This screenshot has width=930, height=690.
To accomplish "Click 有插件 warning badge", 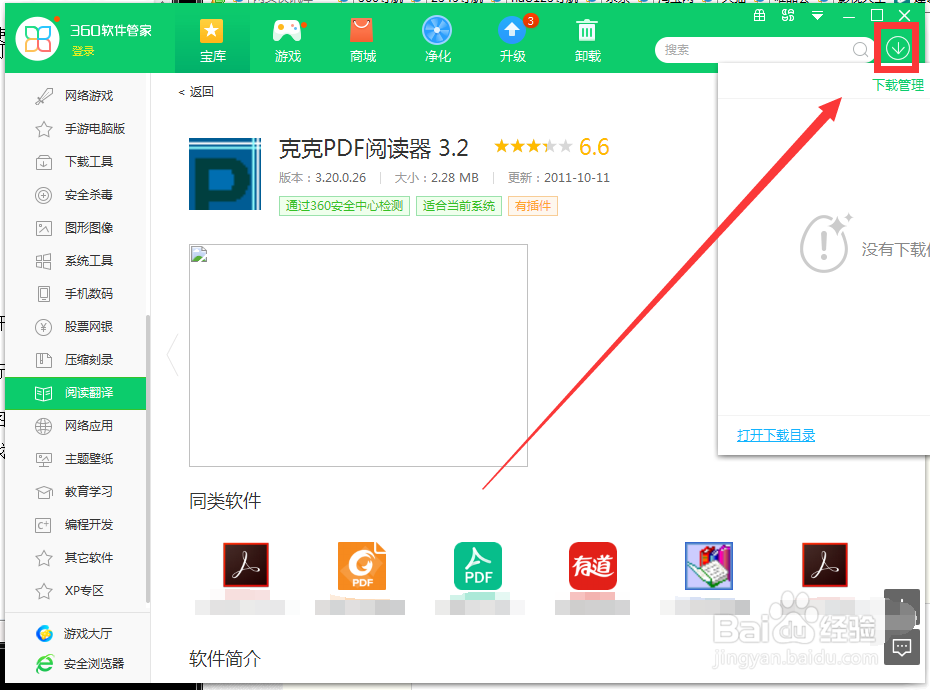I will [x=533, y=206].
